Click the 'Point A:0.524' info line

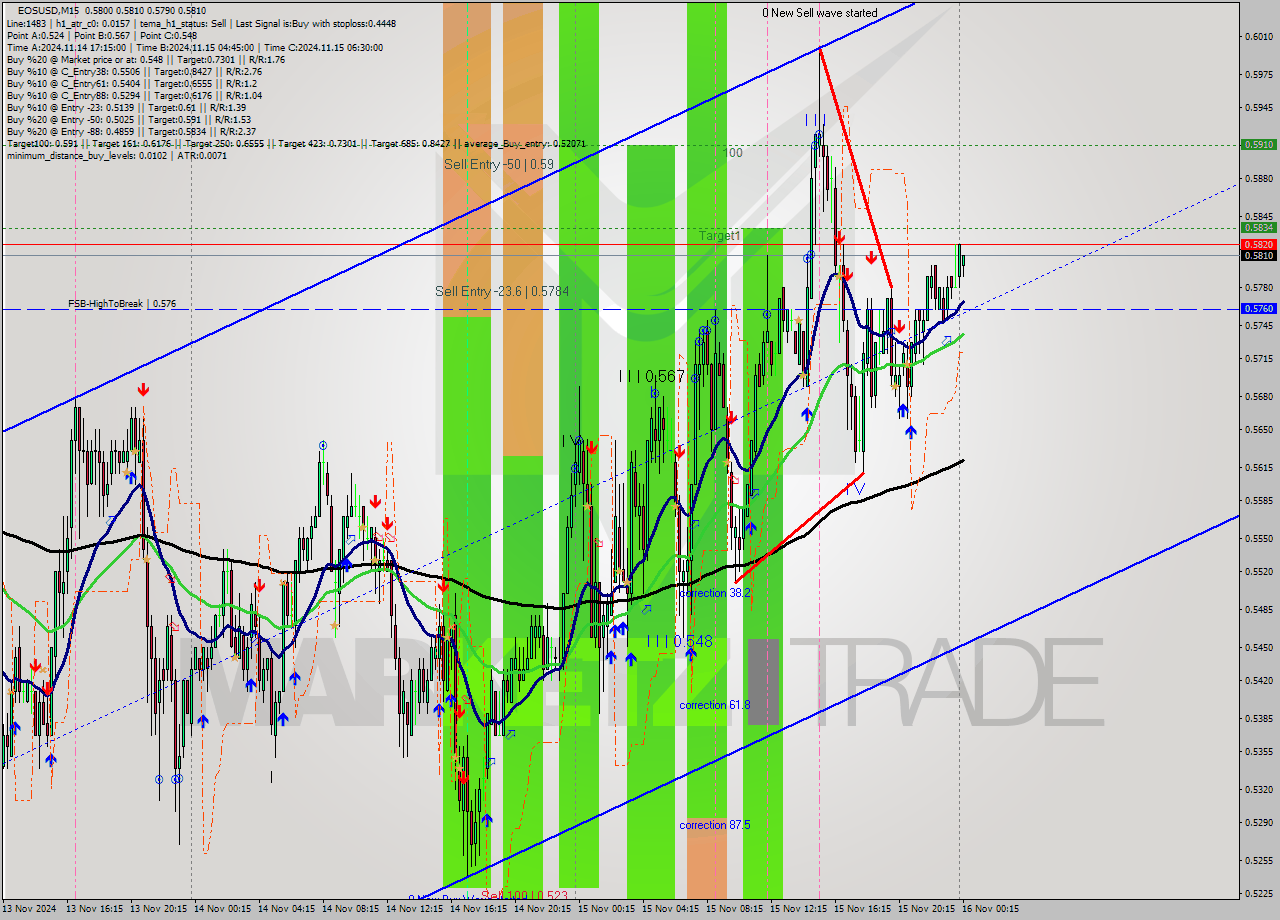click(102, 35)
